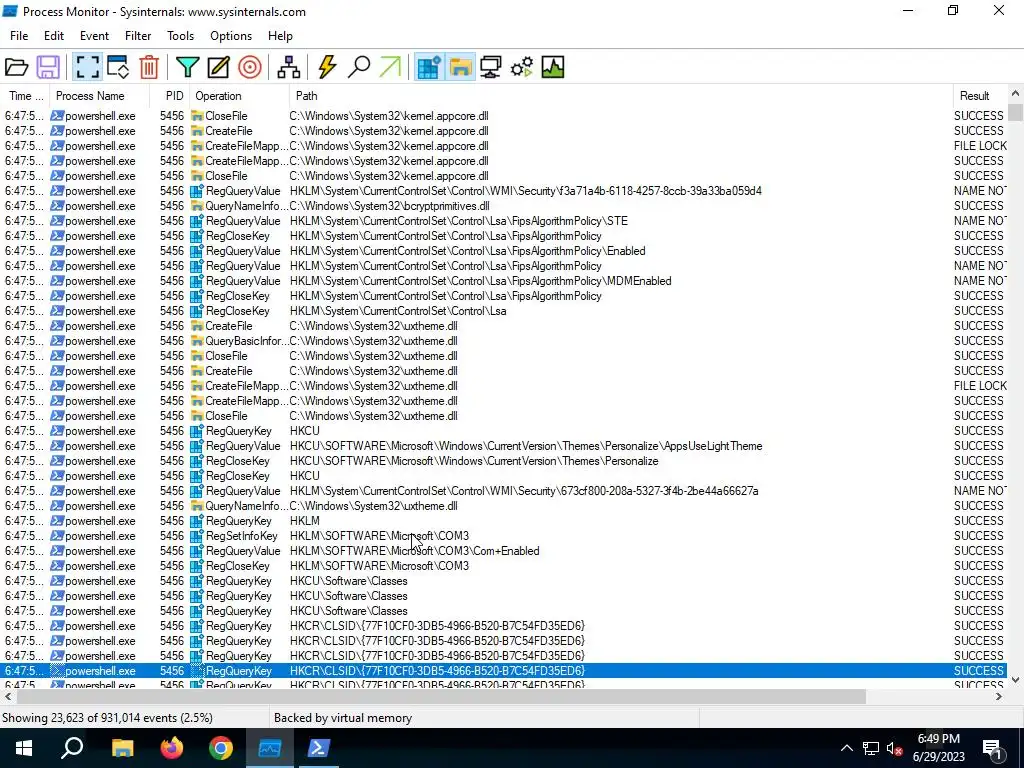This screenshot has width=1024, height=768.
Task: Select the QueryBasicInfor uxtheme.dll row
Action: coord(504,341)
